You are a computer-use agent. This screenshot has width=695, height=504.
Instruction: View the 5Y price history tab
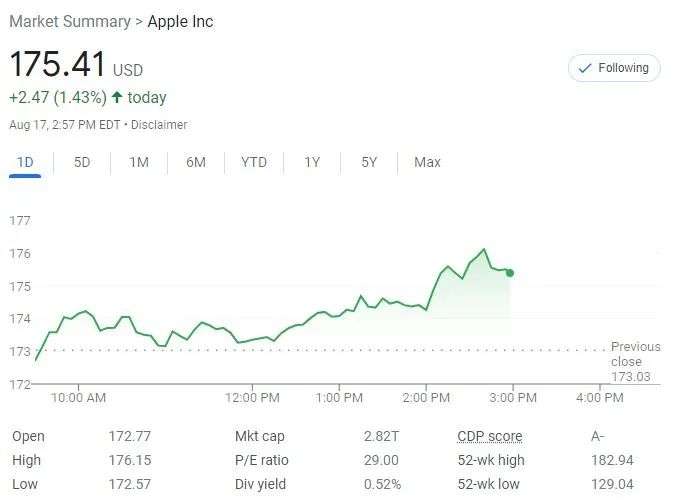click(x=370, y=162)
